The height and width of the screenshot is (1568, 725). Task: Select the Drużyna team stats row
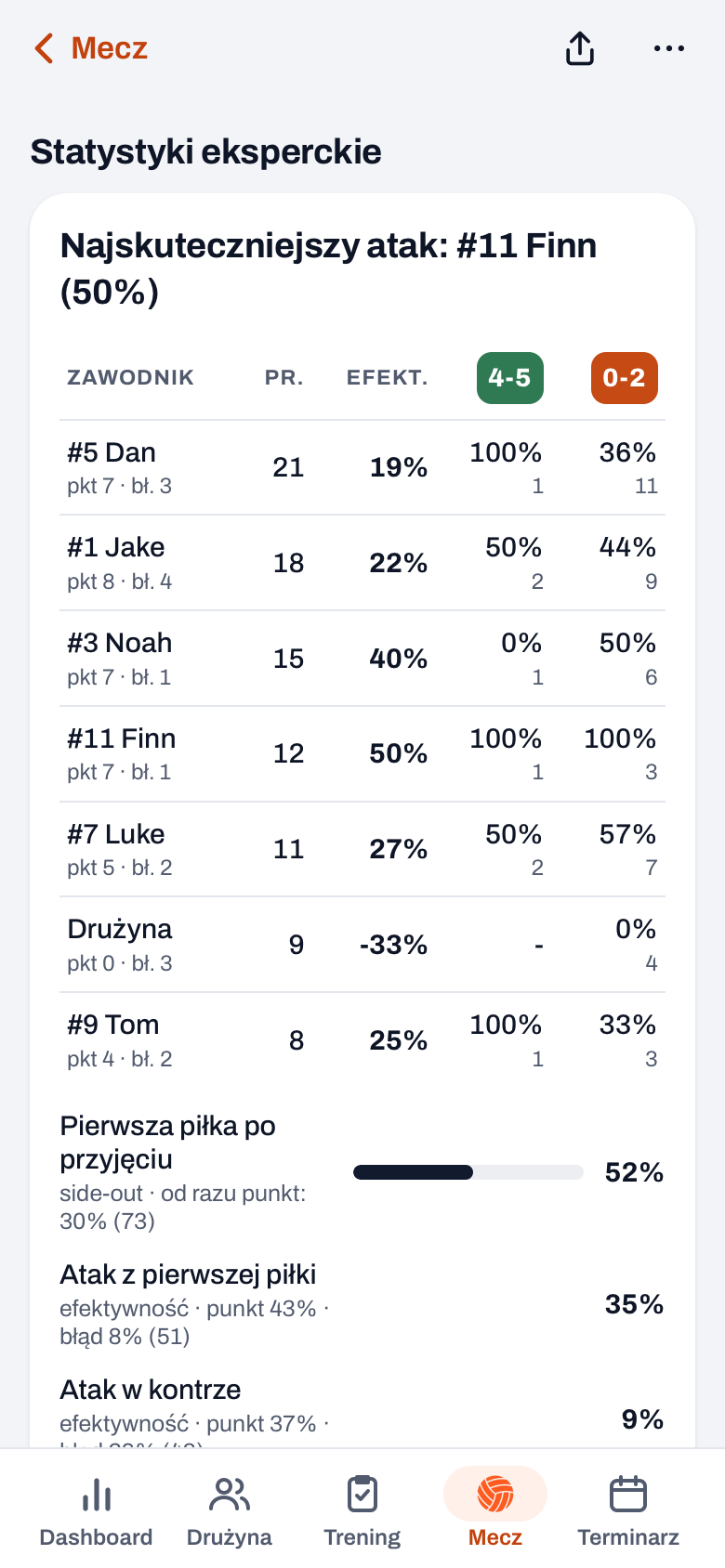coord(362,945)
